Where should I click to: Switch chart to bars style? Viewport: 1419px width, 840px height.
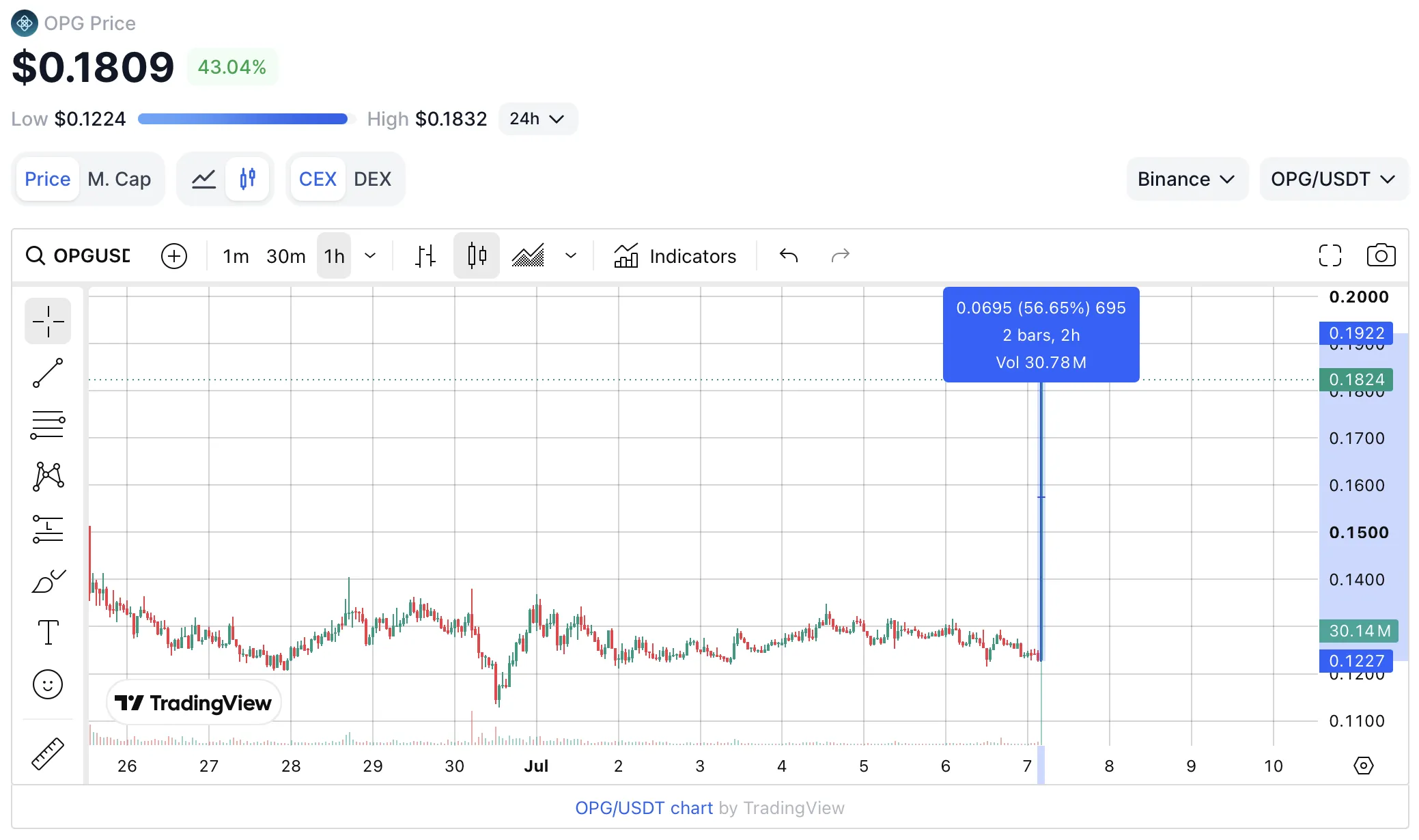click(425, 256)
